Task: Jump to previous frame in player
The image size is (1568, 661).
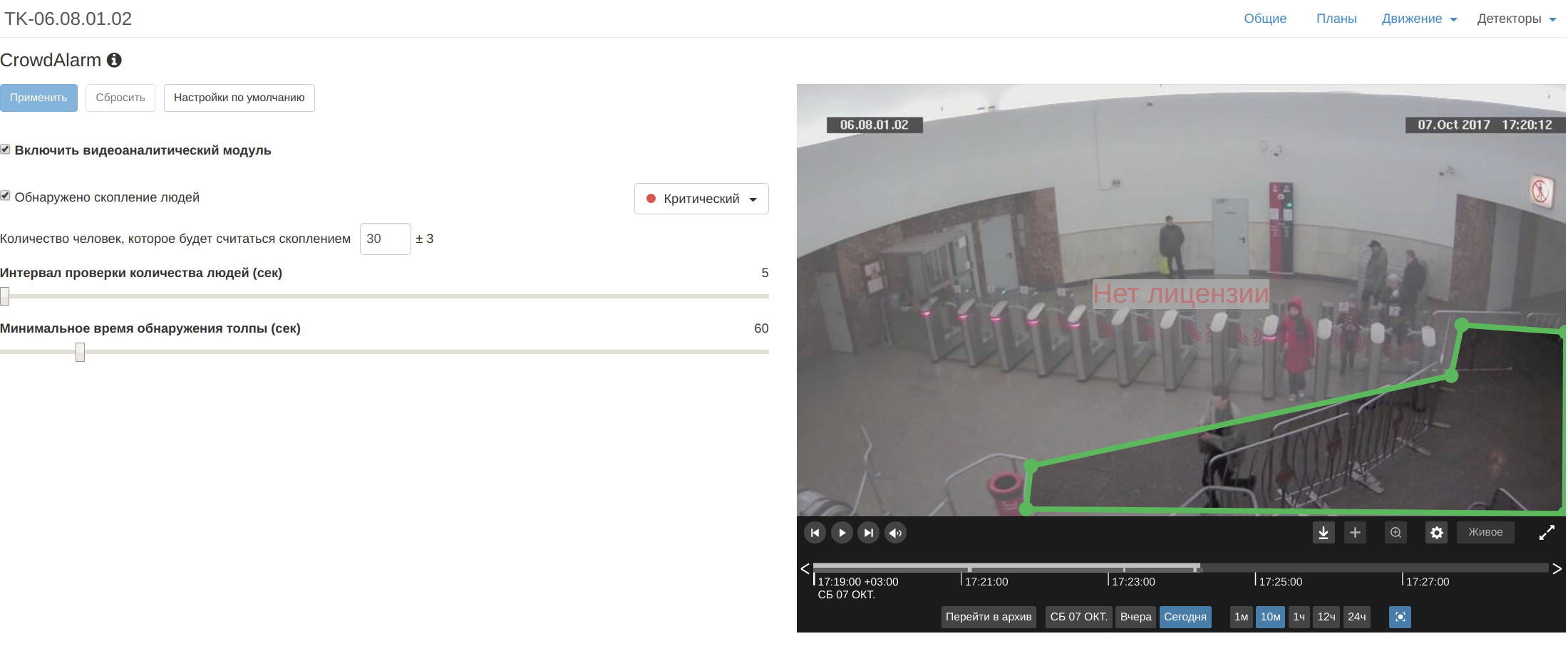Action: 815,533
